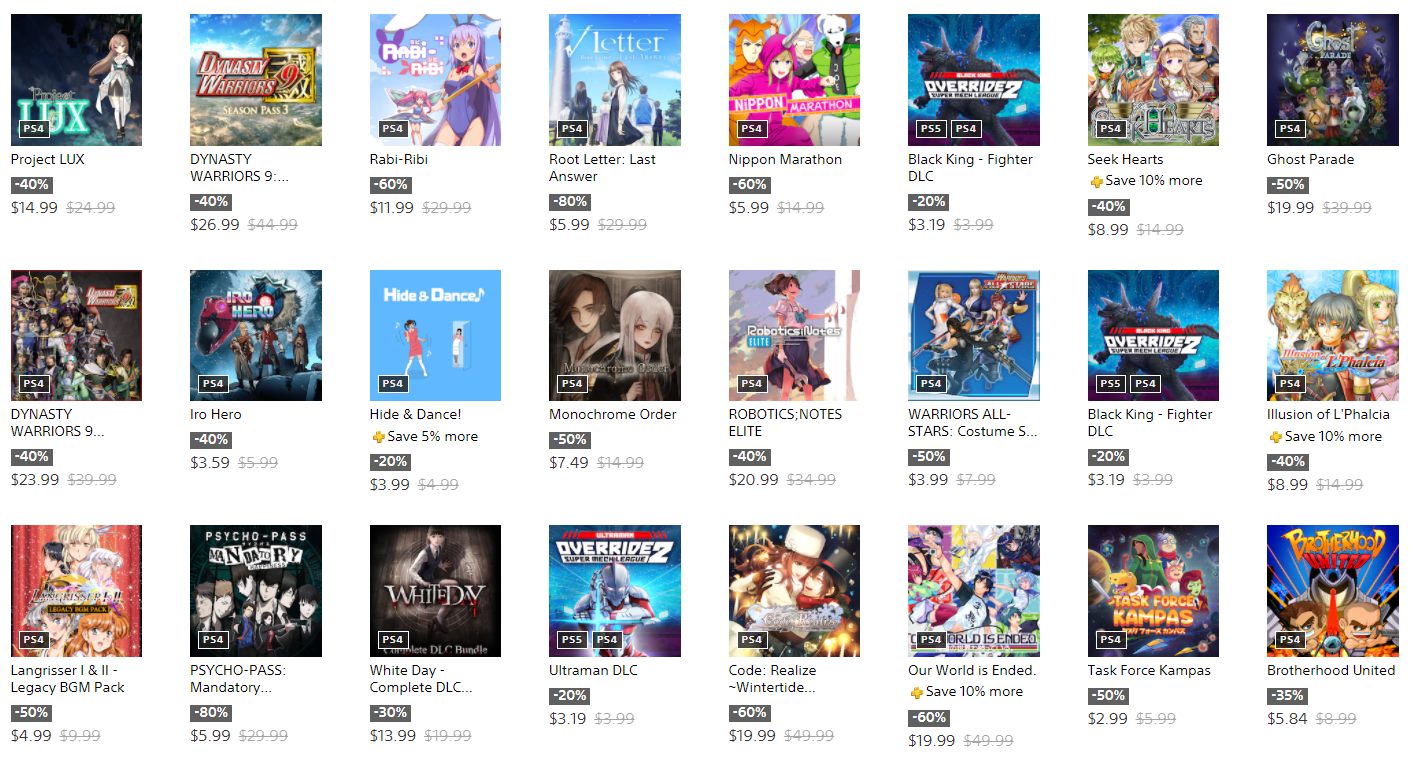The image size is (1409, 759).
Task: Open ROBOTICS;NOTES ELITE title link
Action: [785, 423]
